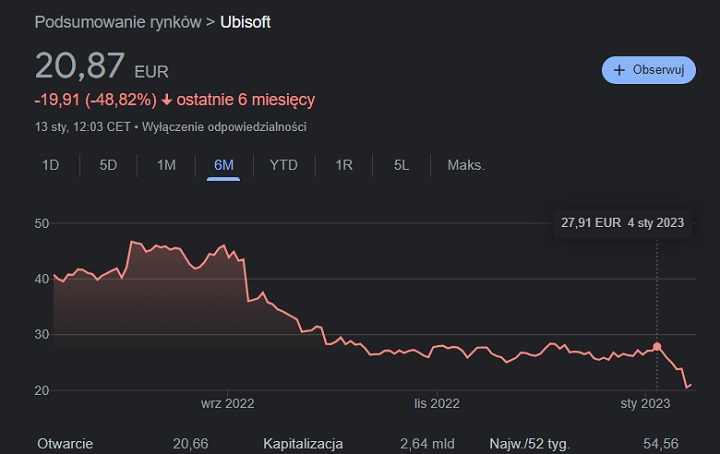Viewport: 720px width, 454px height.
Task: Click the Najw./52 tyg. label
Action: [x=529, y=444]
